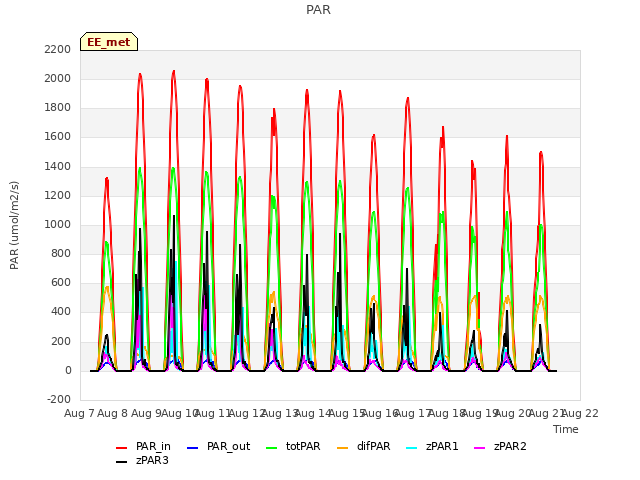Click the Aug 22 x-axis tick label
Viewport: 640px width, 480px height.
pos(580,413)
